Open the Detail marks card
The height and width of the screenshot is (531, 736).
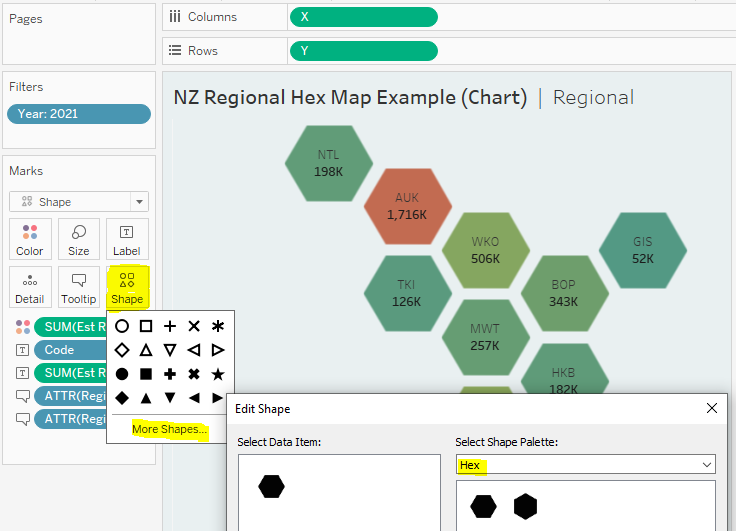(30, 287)
